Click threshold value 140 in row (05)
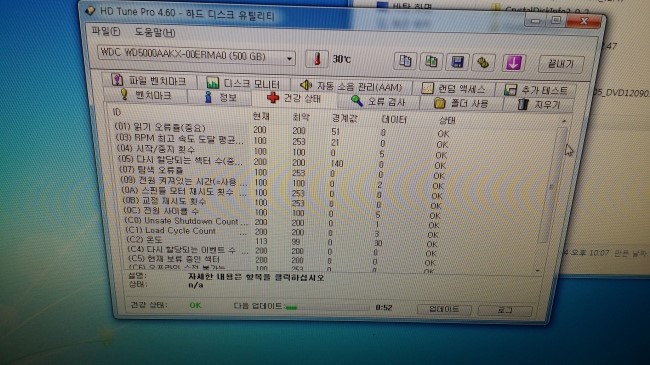 [337, 163]
